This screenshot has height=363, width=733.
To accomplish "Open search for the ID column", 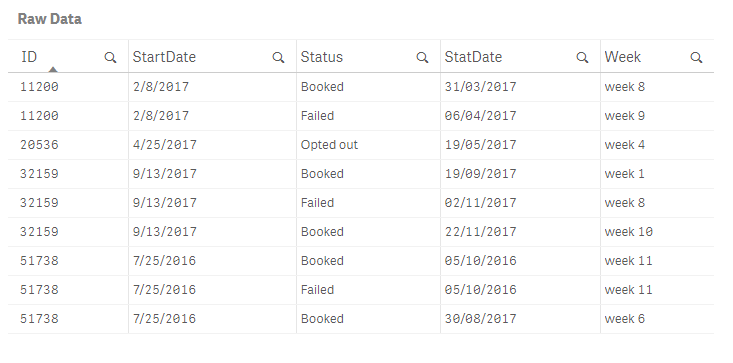I will click(x=110, y=57).
